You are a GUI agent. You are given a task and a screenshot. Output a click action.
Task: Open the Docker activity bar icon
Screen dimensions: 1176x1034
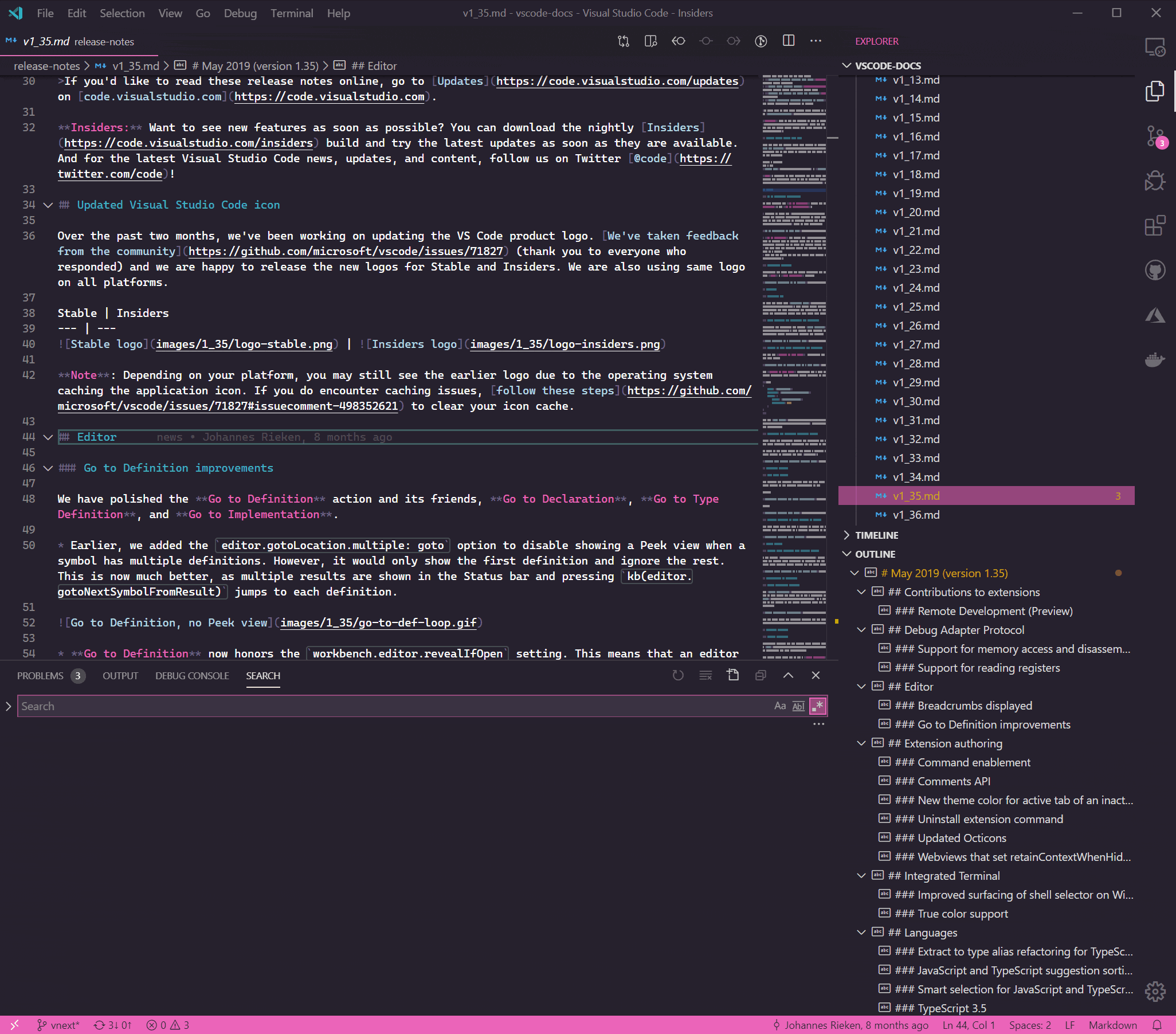pos(1154,359)
